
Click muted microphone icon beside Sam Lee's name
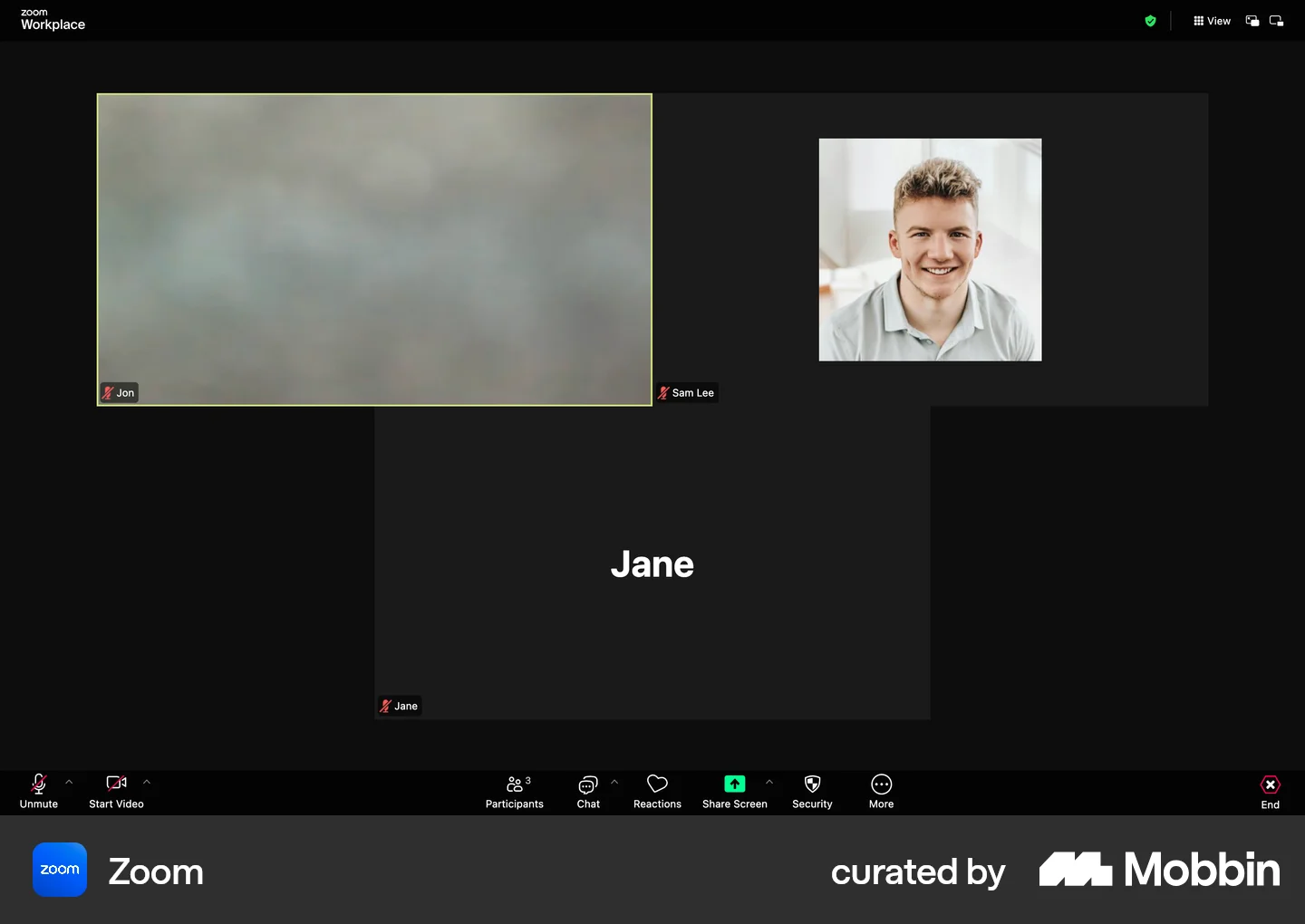663,393
